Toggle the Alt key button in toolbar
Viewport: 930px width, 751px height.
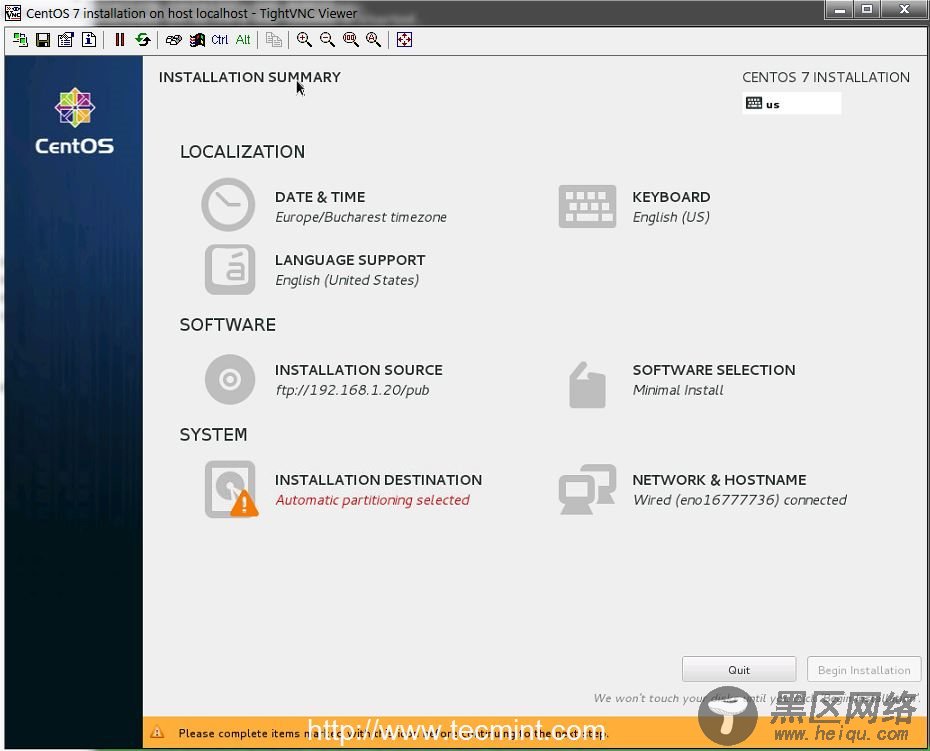pos(243,40)
